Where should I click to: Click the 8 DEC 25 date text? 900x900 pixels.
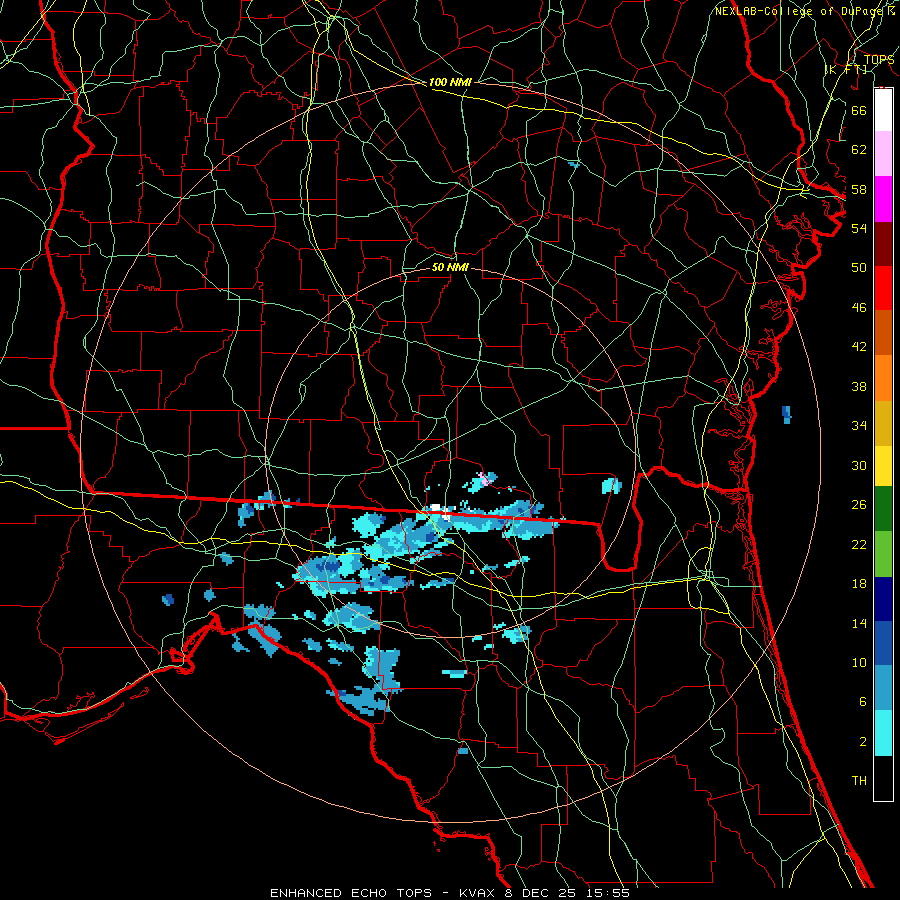pyautogui.click(x=542, y=893)
